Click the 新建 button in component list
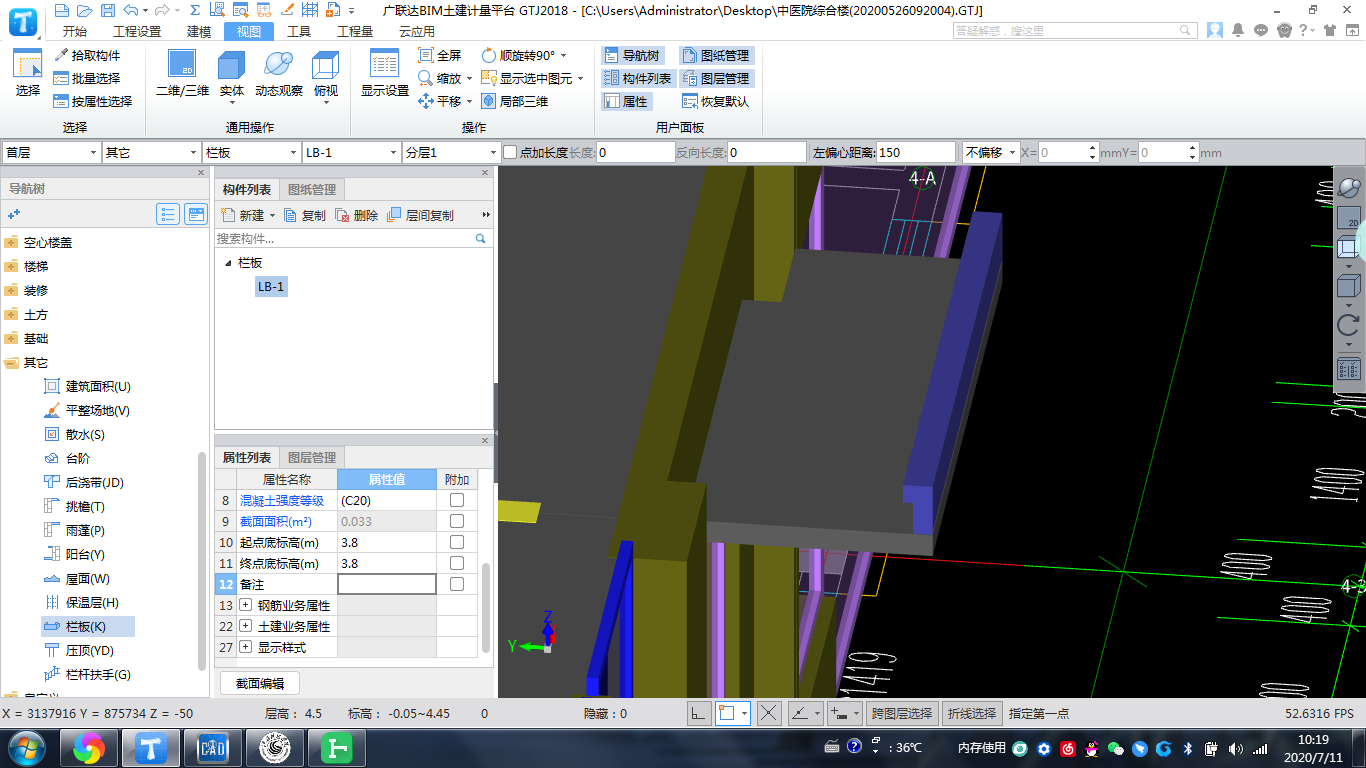This screenshot has height=768, width=1366. pyautogui.click(x=248, y=215)
